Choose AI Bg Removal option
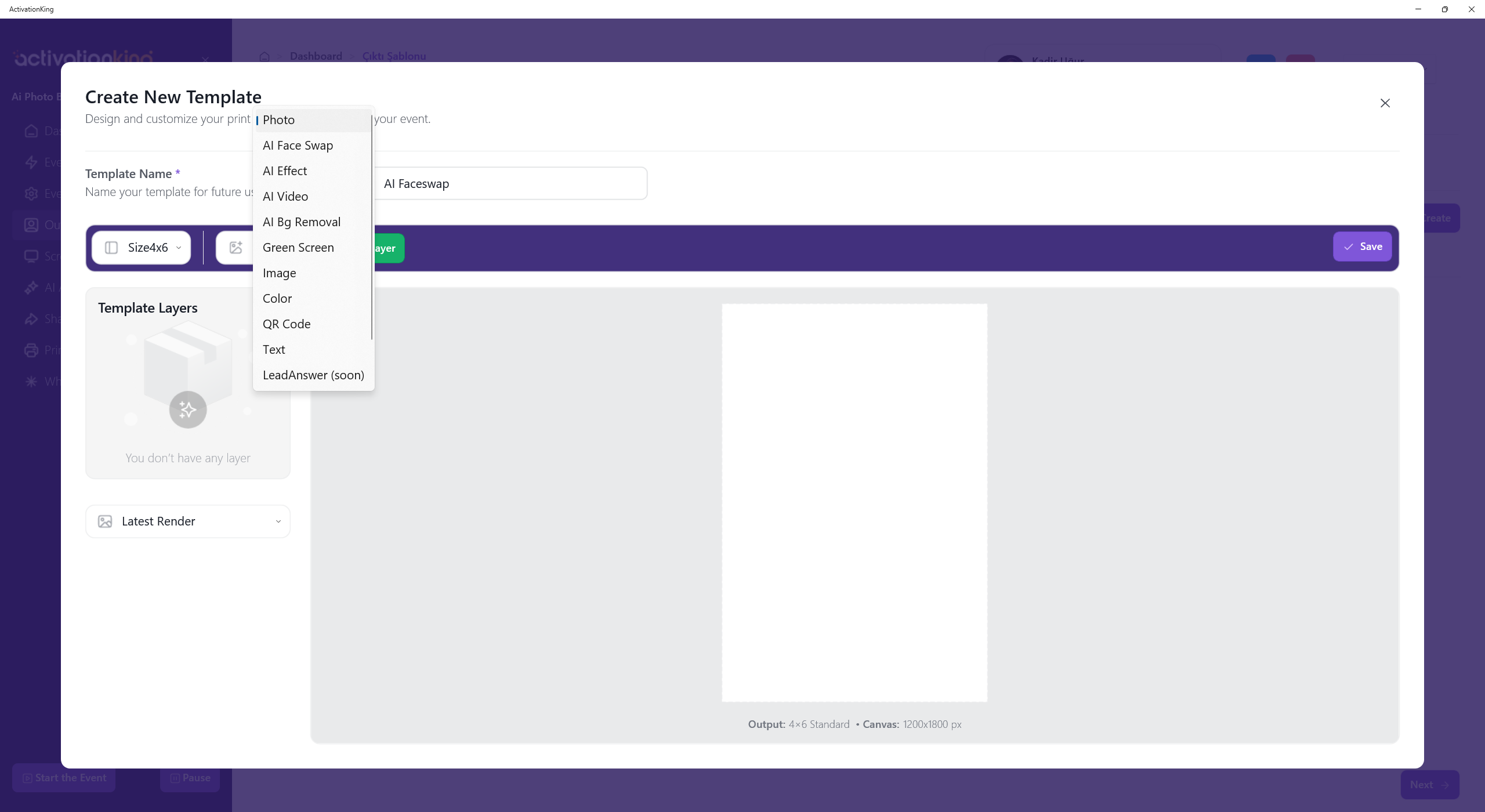 301,222
